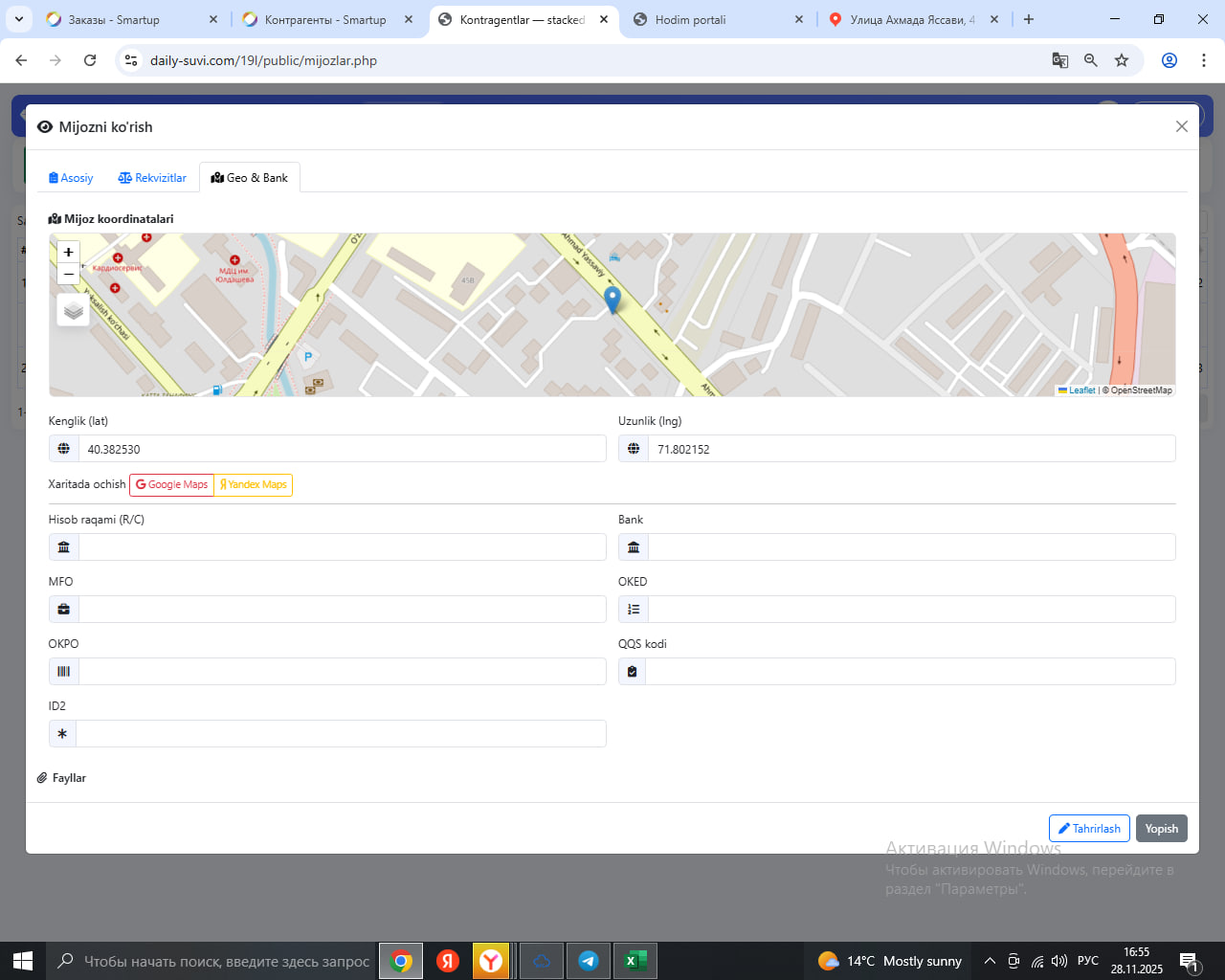Click the blue location marker on map

pyautogui.click(x=612, y=300)
